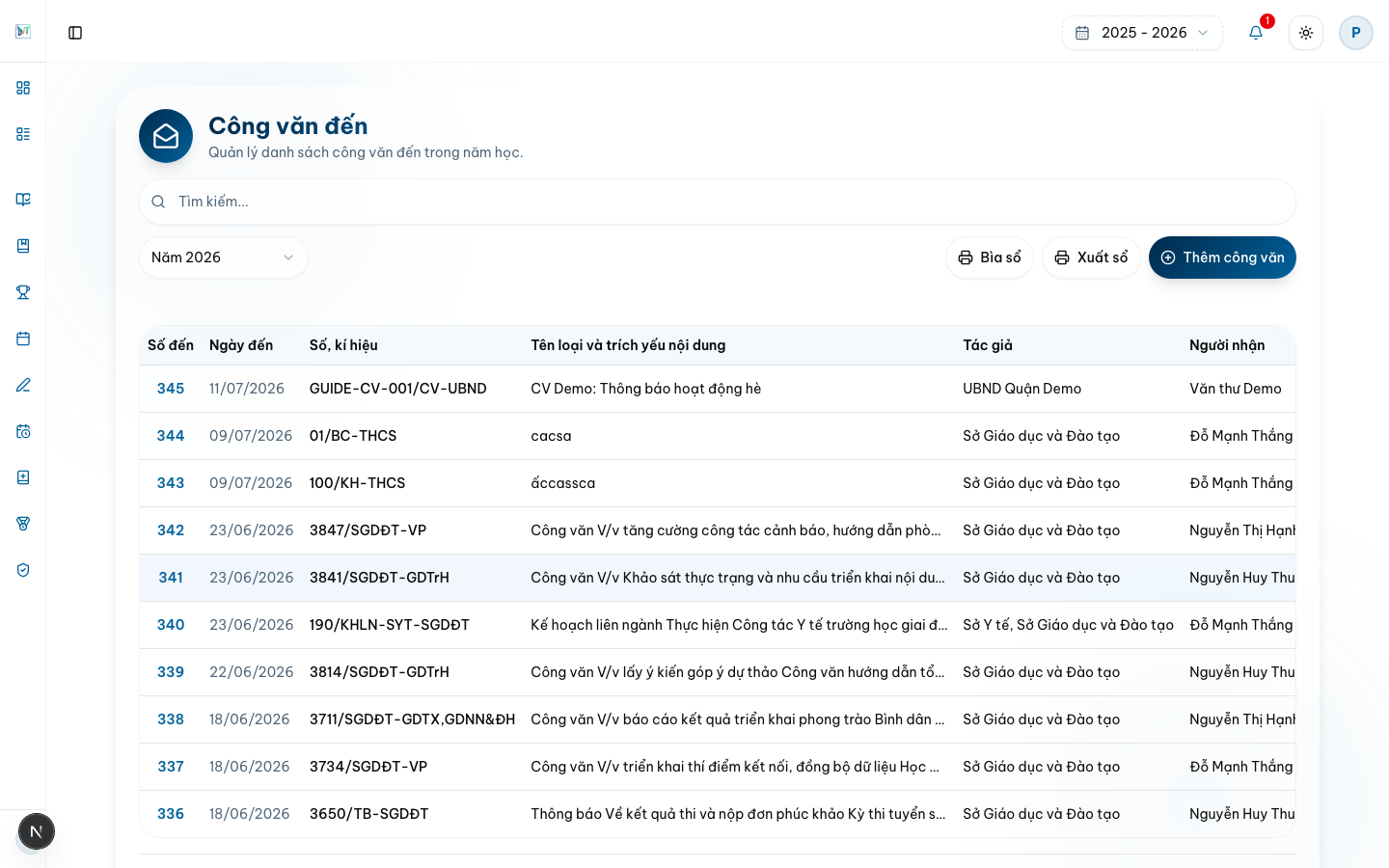Open the pen edit icon in sidebar

[x=23, y=385]
